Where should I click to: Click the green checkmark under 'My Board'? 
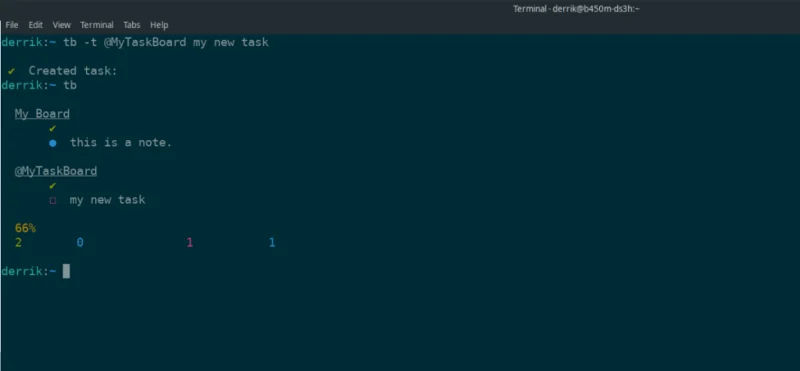(x=53, y=129)
